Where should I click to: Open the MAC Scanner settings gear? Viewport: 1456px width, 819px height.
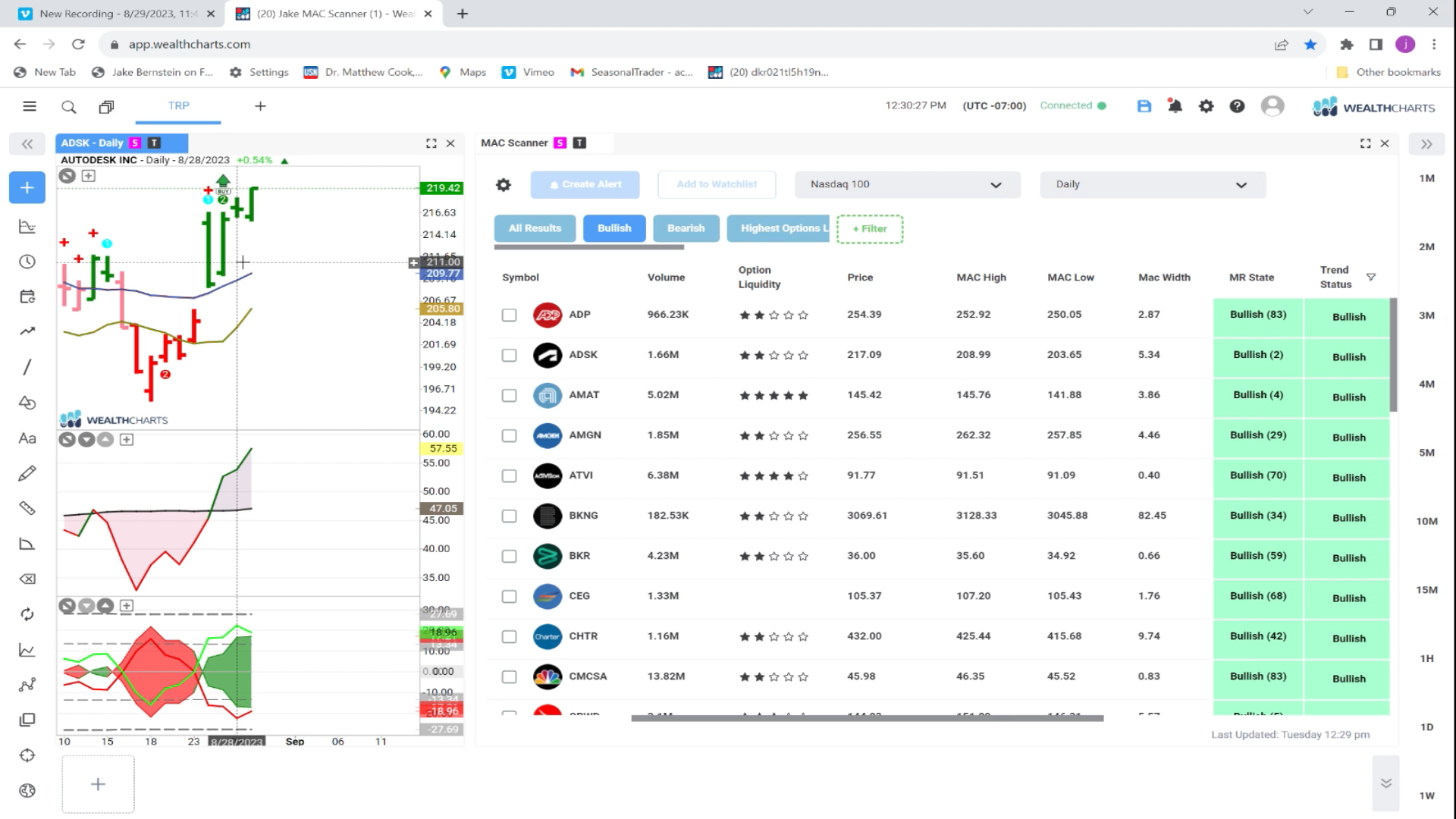(504, 184)
